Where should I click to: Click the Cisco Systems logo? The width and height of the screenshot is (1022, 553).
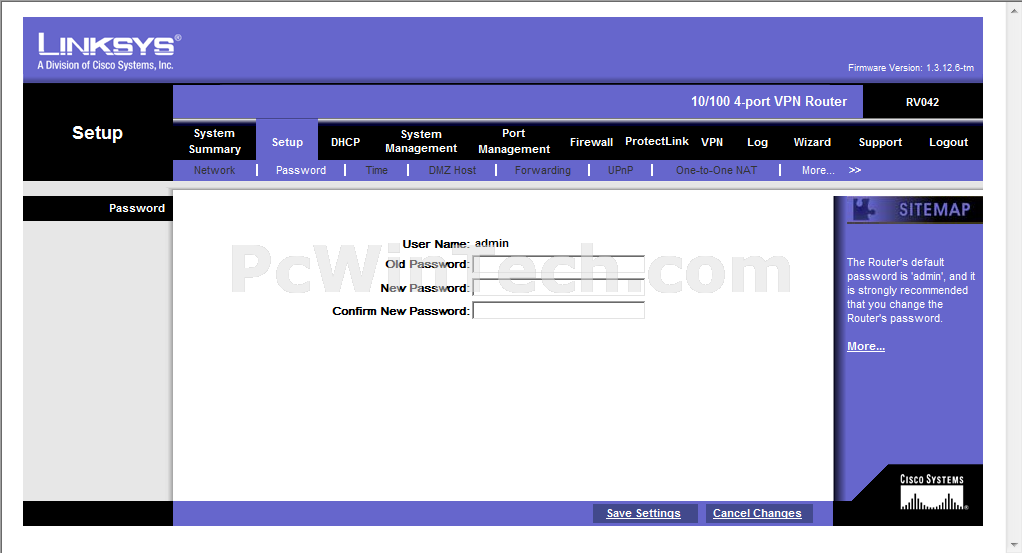pos(933,492)
